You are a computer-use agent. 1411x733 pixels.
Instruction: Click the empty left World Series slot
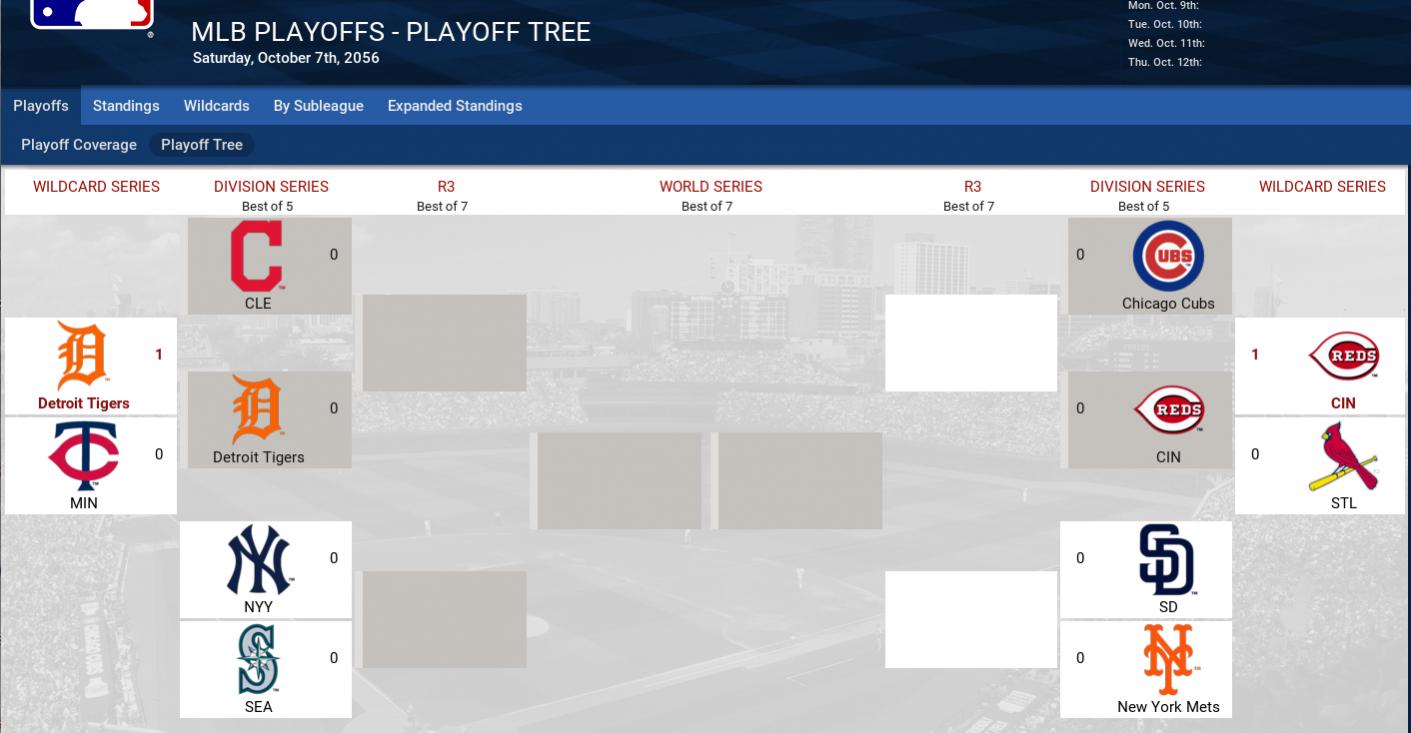(x=620, y=480)
